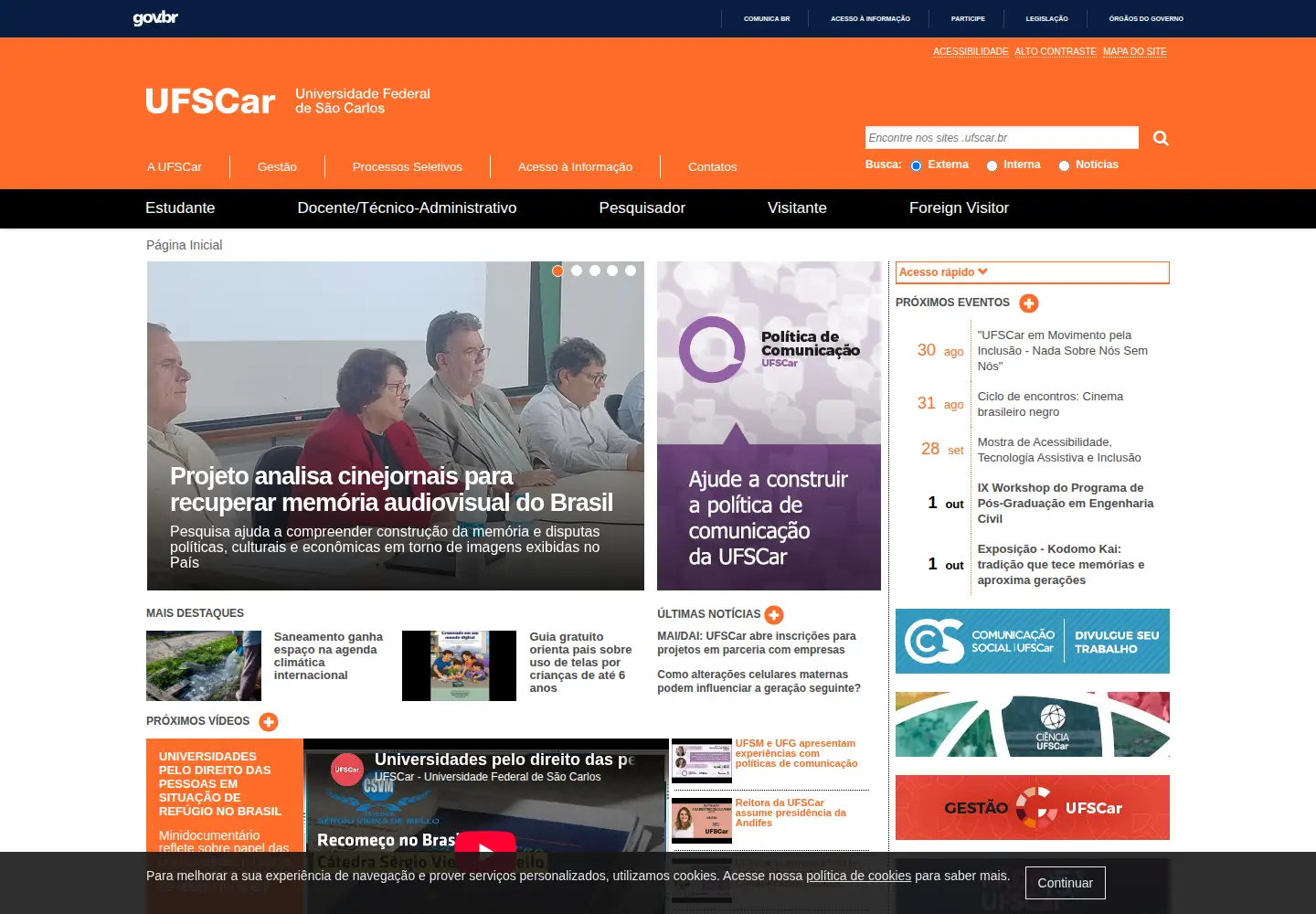This screenshot has width=1316, height=914.
Task: Click the Página Inicial breadcrumb
Action: point(184,245)
